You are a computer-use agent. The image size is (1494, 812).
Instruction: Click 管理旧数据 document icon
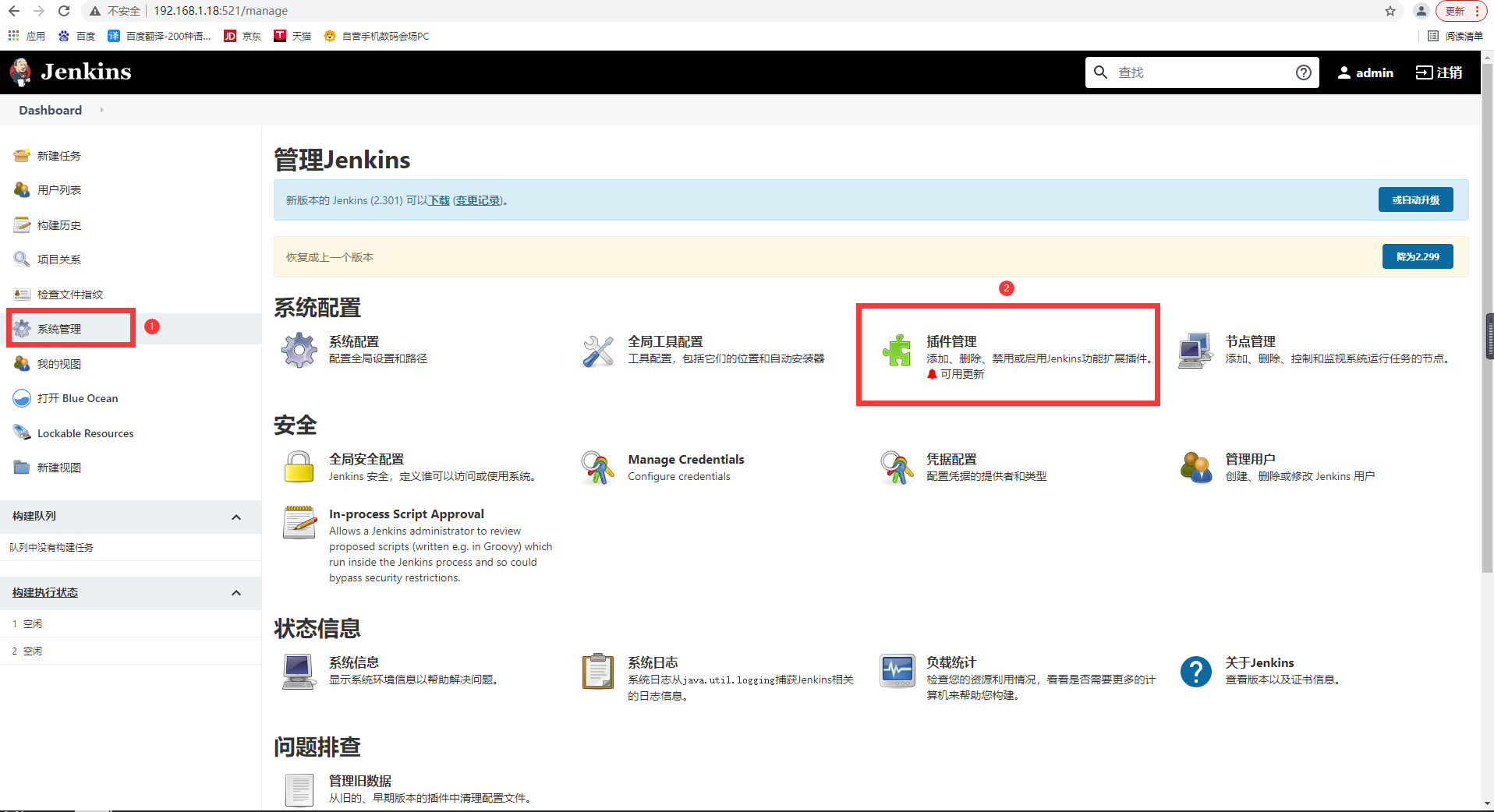click(x=299, y=789)
